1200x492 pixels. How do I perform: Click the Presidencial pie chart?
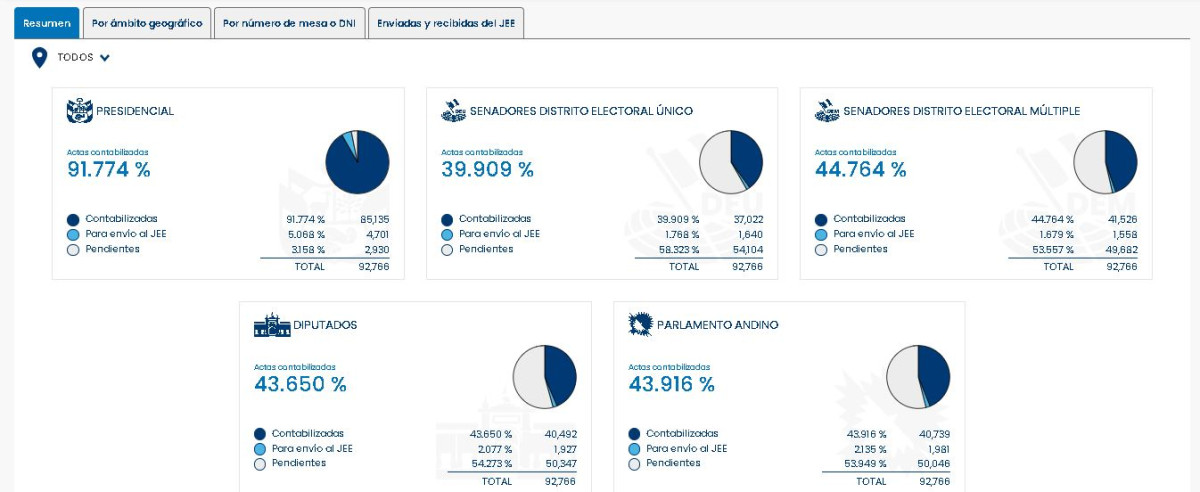coord(357,162)
